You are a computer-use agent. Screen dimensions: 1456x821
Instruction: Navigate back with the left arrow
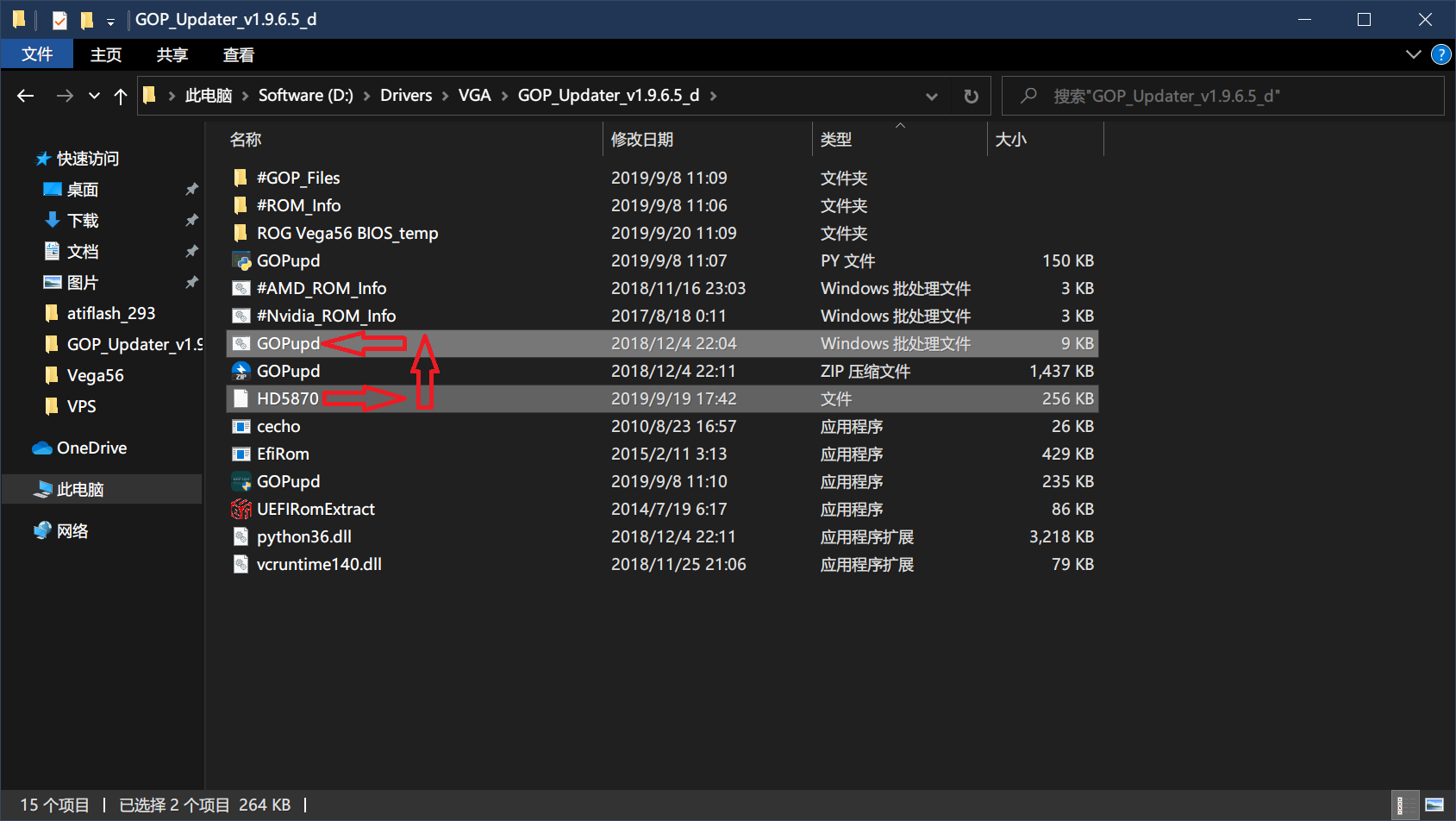click(x=26, y=96)
